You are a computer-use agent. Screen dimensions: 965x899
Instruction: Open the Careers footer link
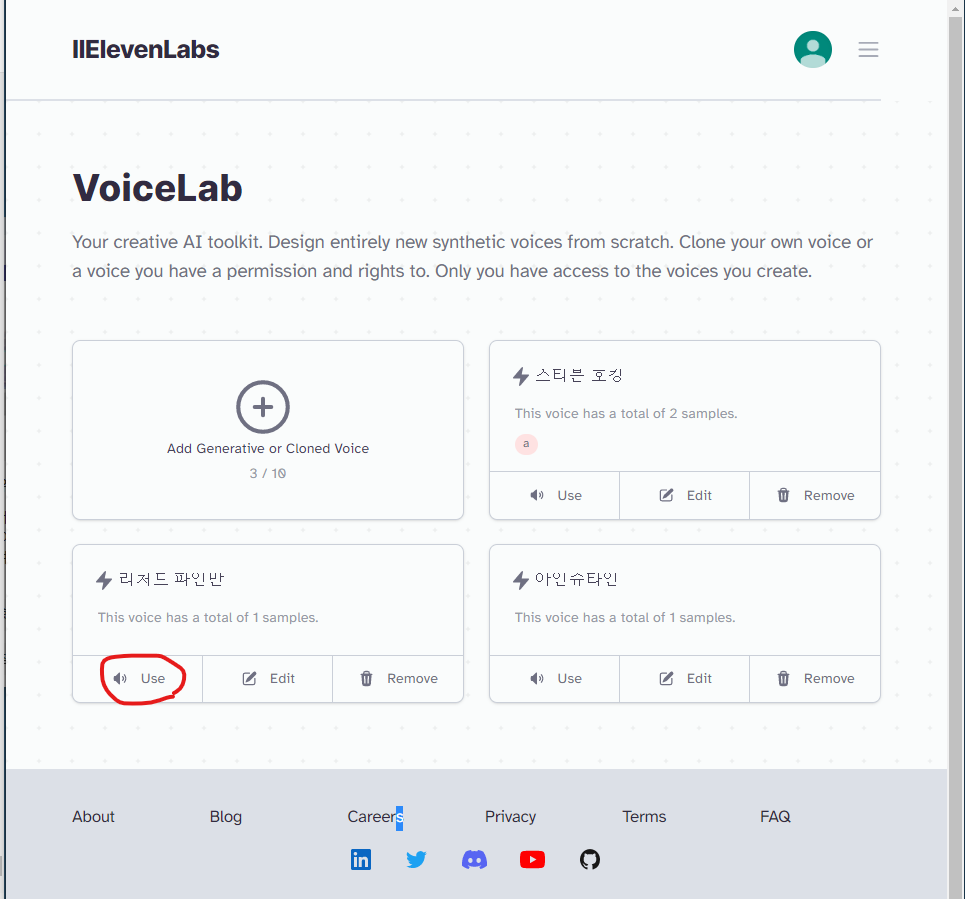click(x=375, y=817)
